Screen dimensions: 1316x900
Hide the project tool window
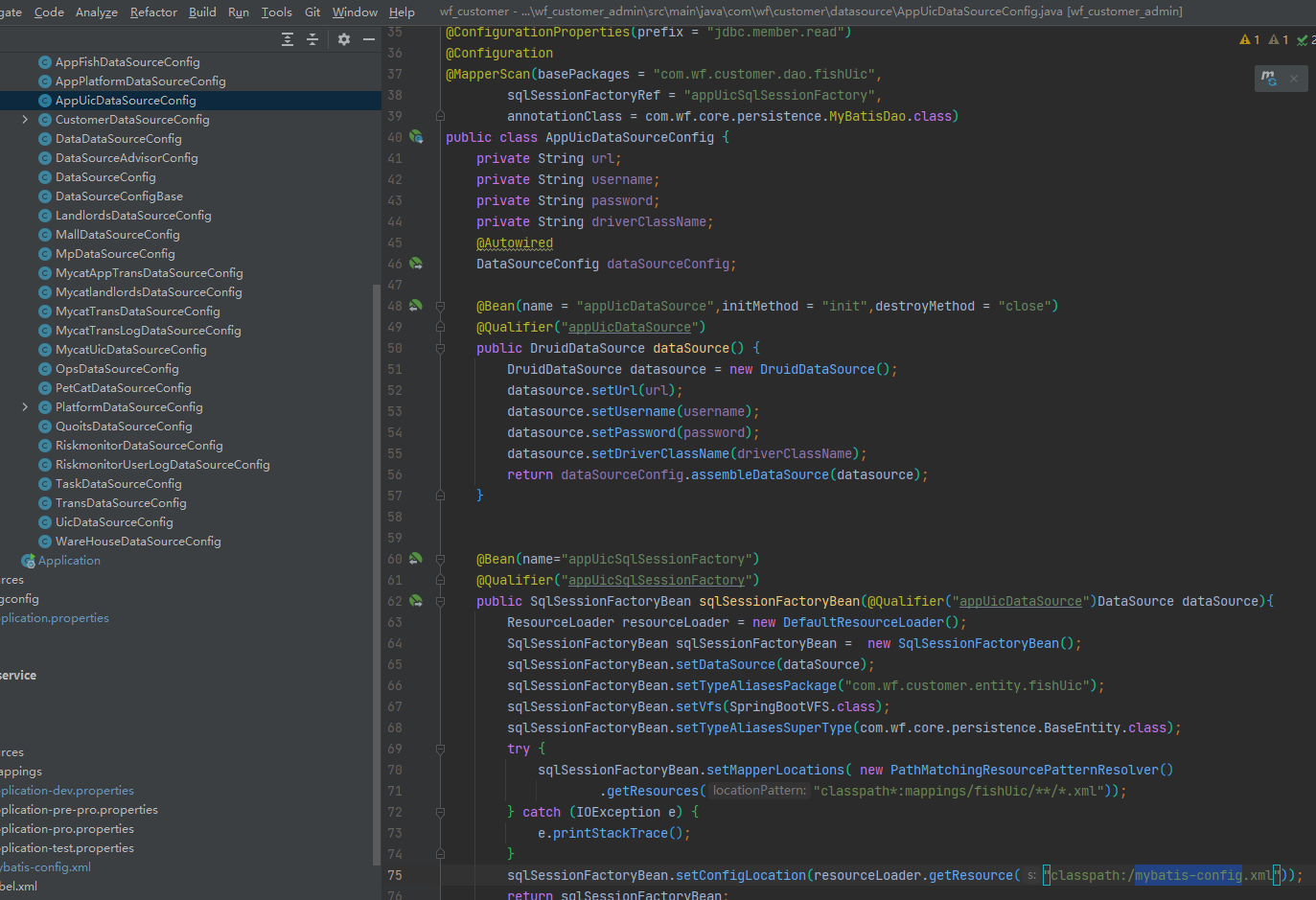(x=368, y=39)
